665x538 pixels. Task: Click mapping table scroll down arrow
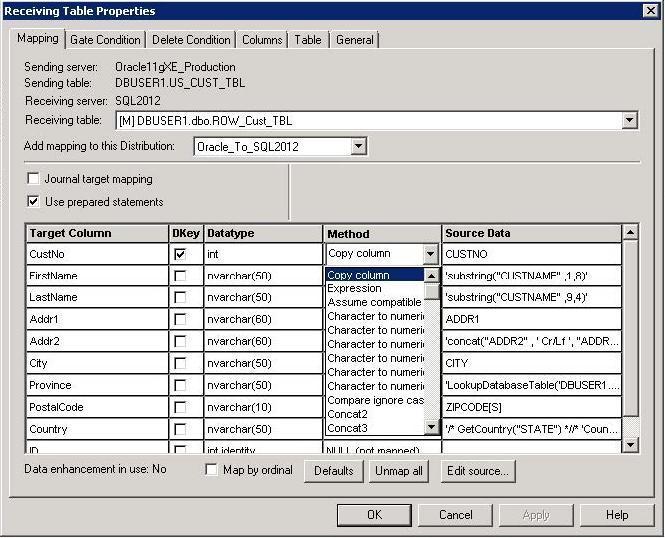(x=631, y=445)
